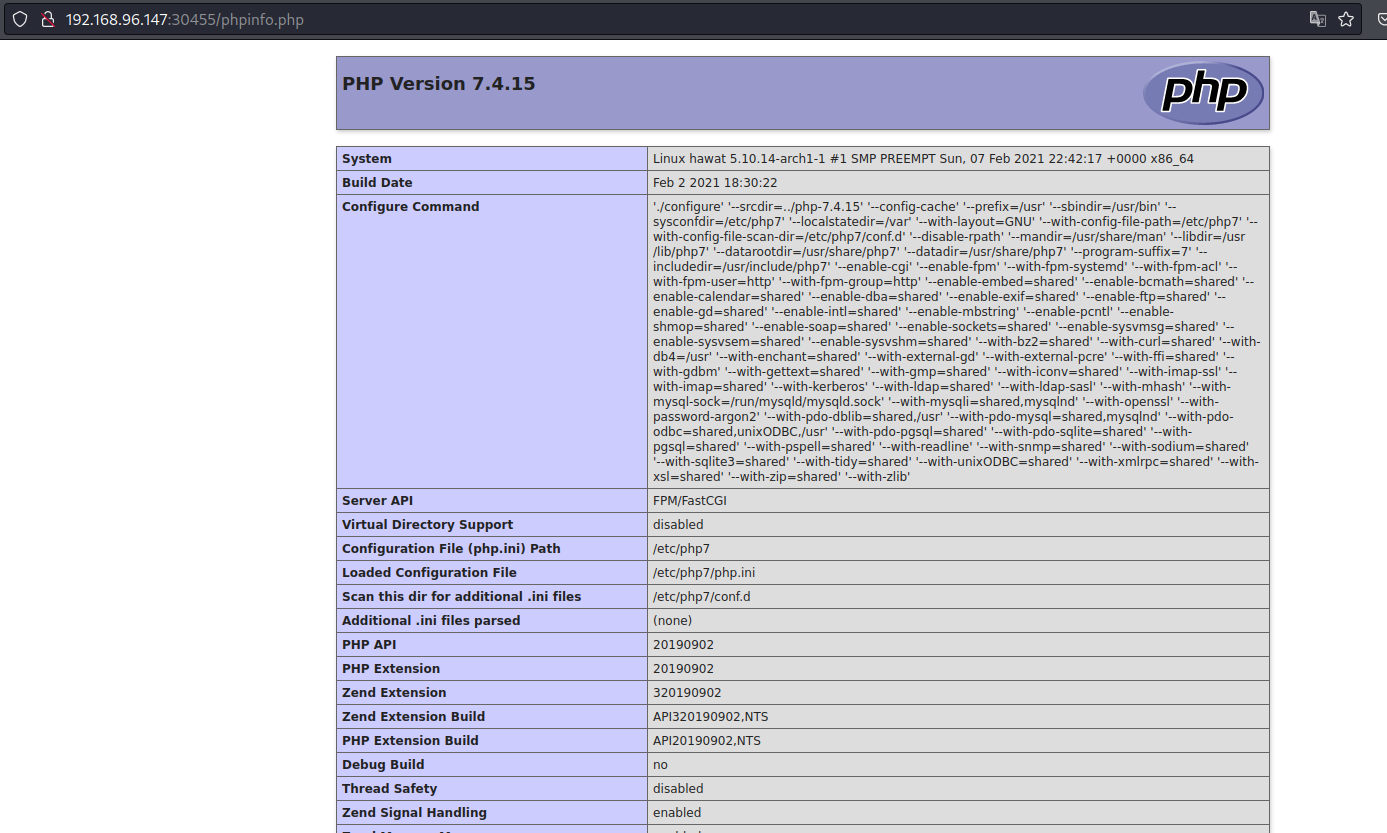Screen dimensions: 1387x833
Task: Click the Virtual Directory Support label
Action: coord(427,525)
